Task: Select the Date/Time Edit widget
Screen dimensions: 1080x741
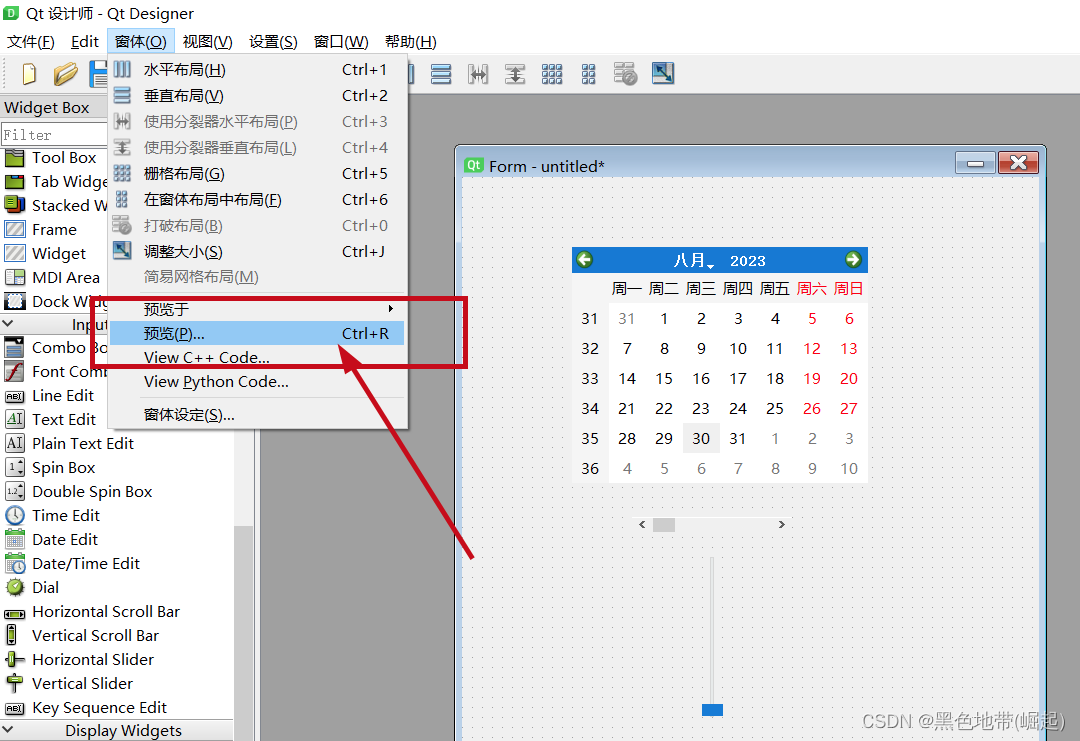Action: pos(85,564)
